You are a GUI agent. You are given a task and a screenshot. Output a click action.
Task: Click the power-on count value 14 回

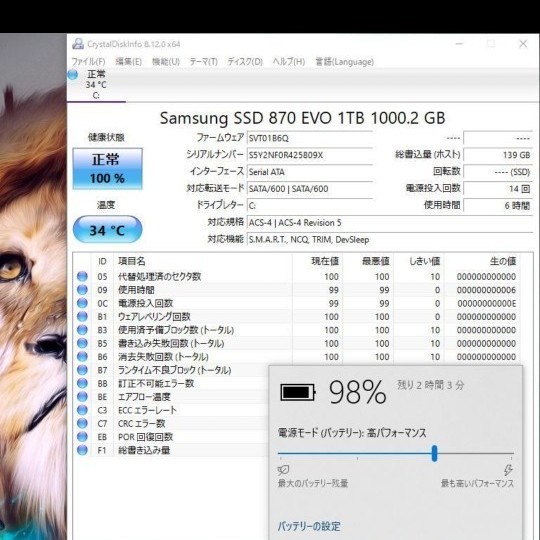pyautogui.click(x=498, y=189)
